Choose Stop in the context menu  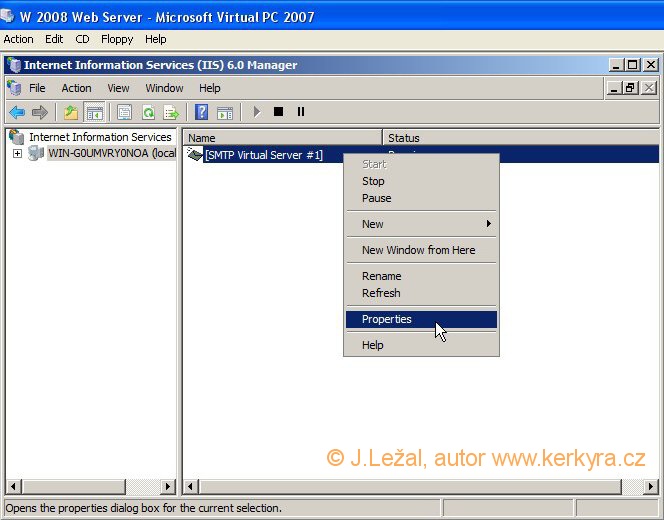[x=373, y=181]
